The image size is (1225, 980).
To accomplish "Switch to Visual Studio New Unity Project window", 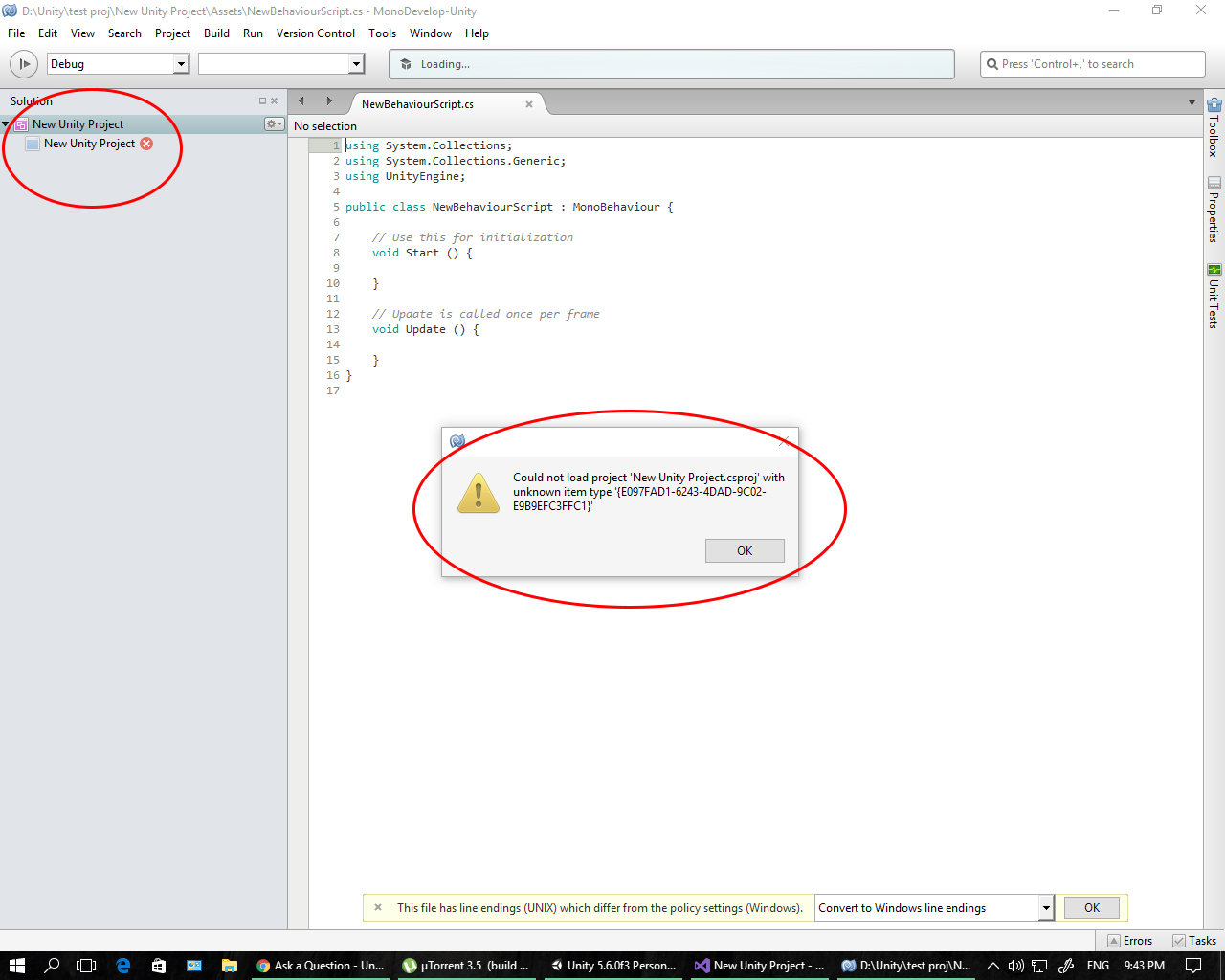I will pos(759,966).
